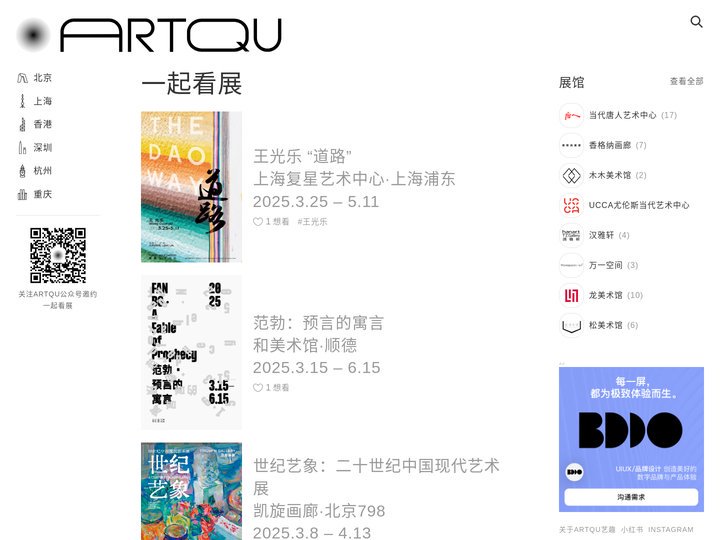720x540 pixels.
Task: Open 木木美术馆 venue link
Action: (x=610, y=175)
